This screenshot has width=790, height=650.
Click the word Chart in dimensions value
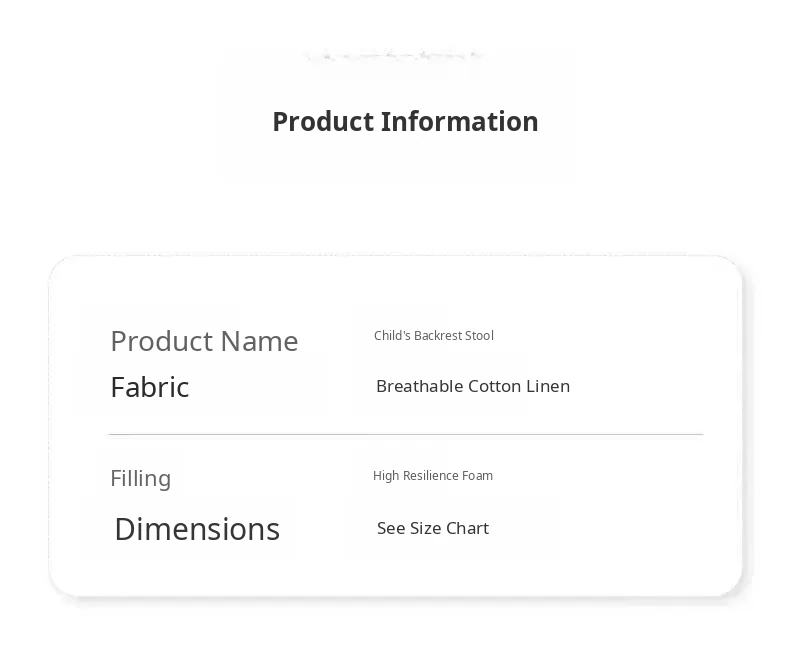coord(466,528)
